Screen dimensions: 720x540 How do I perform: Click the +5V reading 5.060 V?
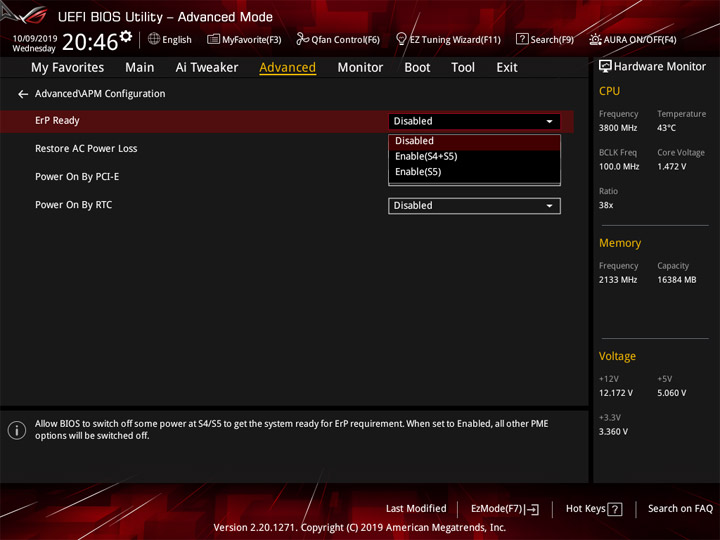[x=671, y=394]
